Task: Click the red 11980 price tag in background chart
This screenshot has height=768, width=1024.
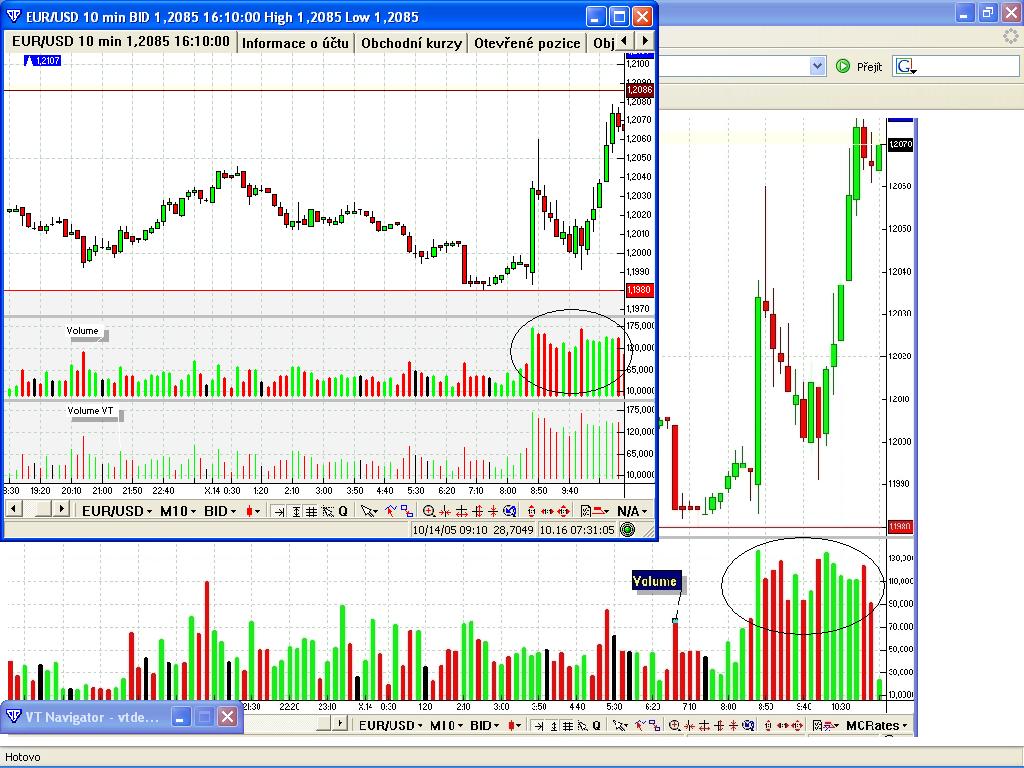Action: pos(901,526)
